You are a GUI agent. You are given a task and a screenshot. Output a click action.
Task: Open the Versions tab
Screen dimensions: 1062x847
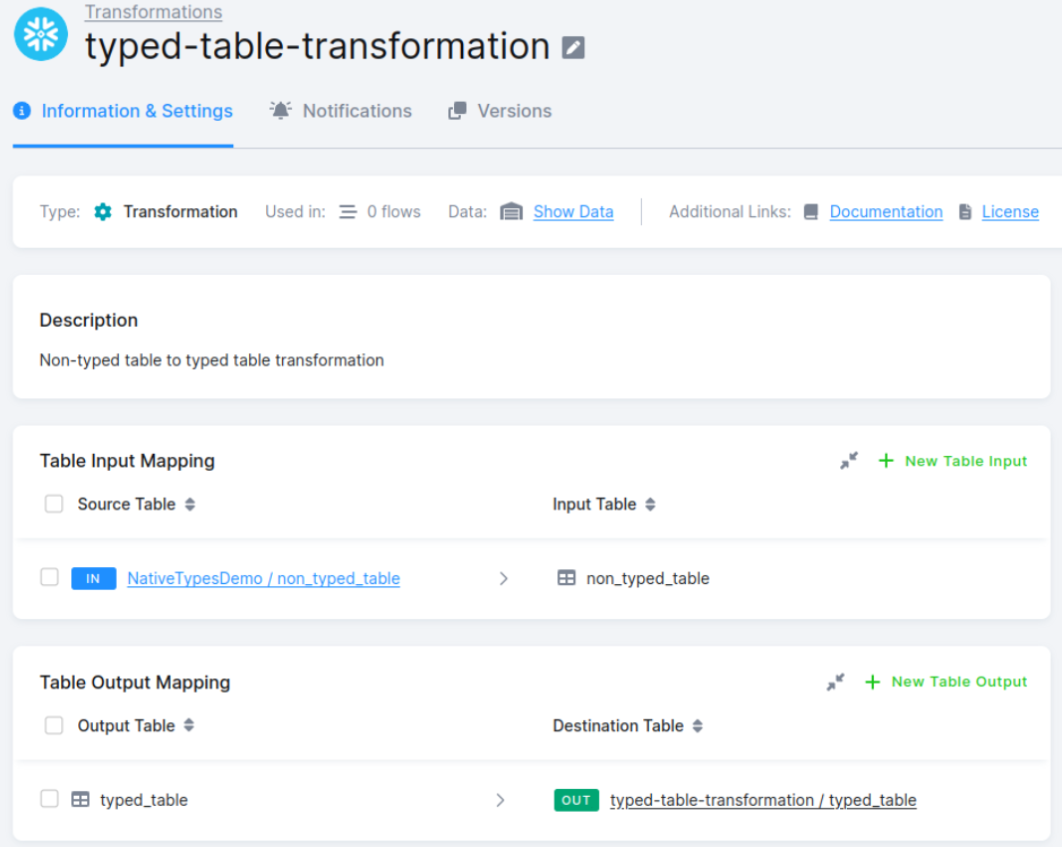click(500, 111)
